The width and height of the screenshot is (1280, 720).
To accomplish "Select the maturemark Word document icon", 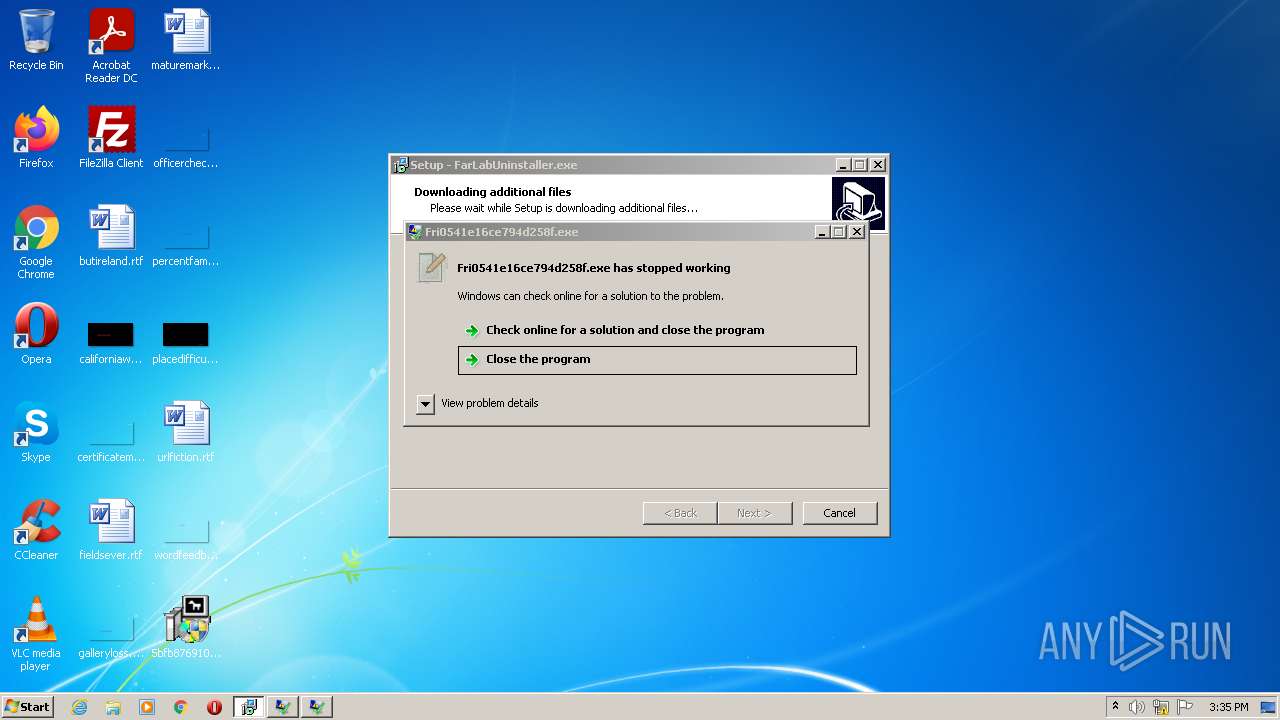I will 186,40.
